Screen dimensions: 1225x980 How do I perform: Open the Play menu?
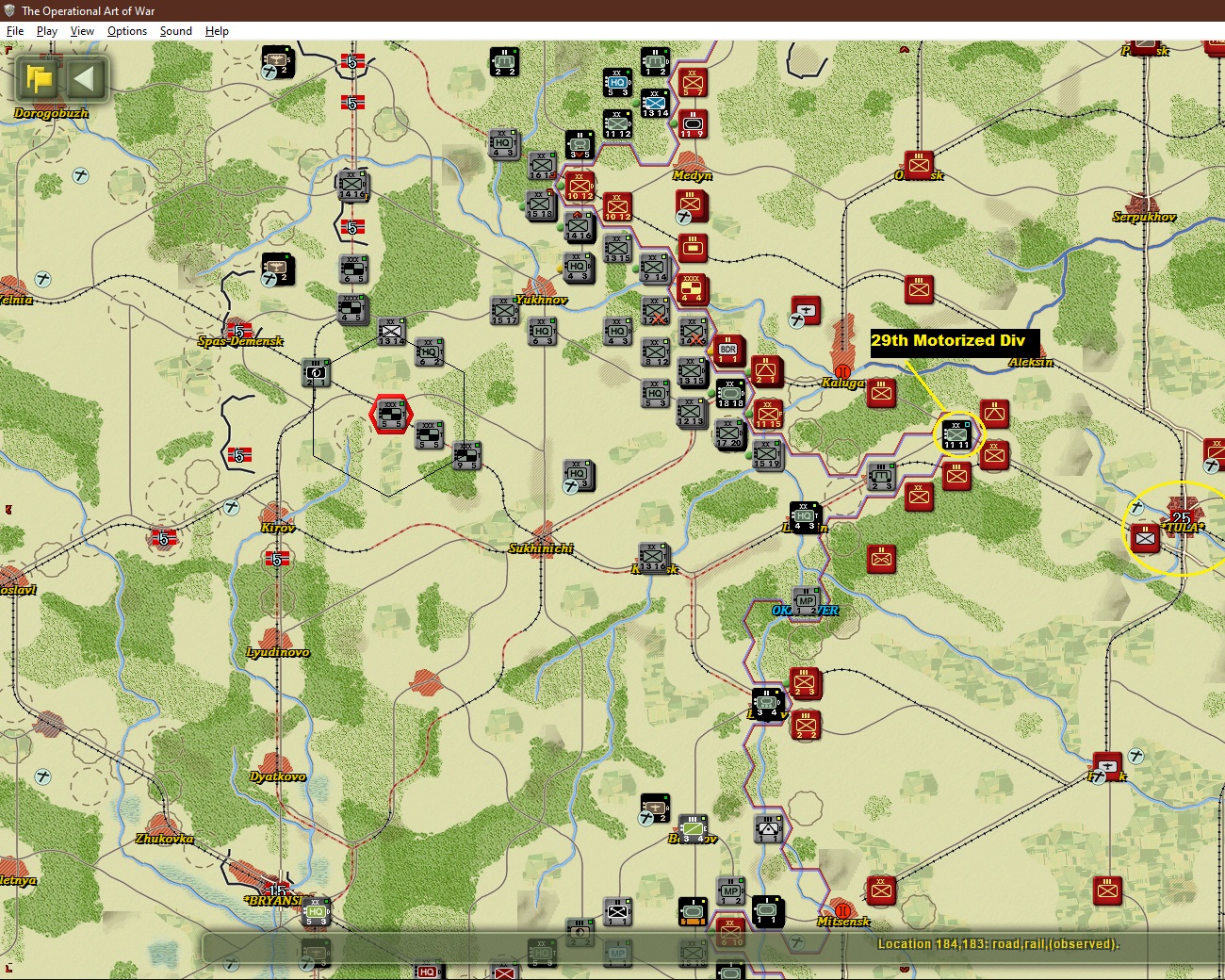coord(46,31)
